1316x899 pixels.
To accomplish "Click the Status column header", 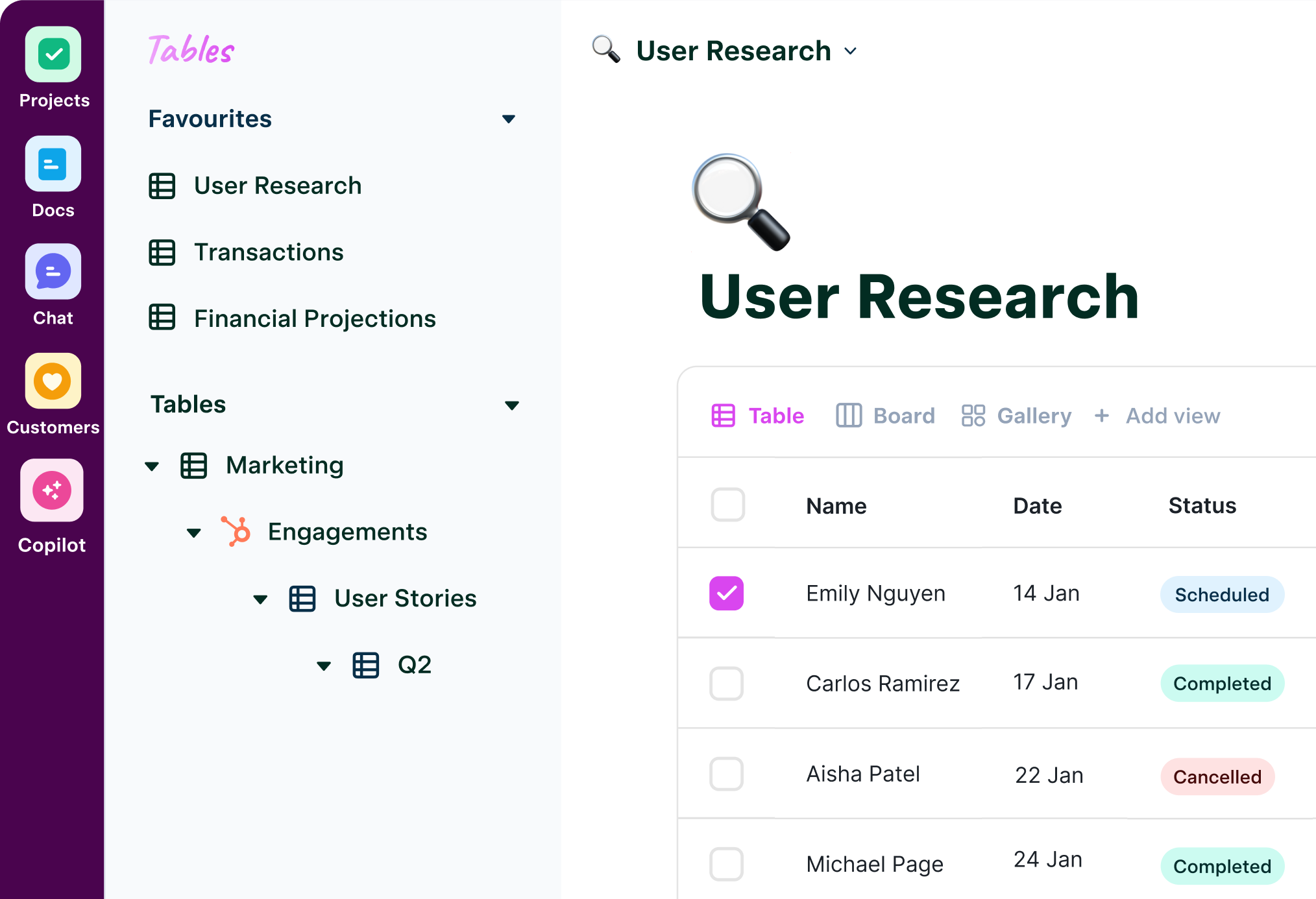I will tap(1202, 506).
